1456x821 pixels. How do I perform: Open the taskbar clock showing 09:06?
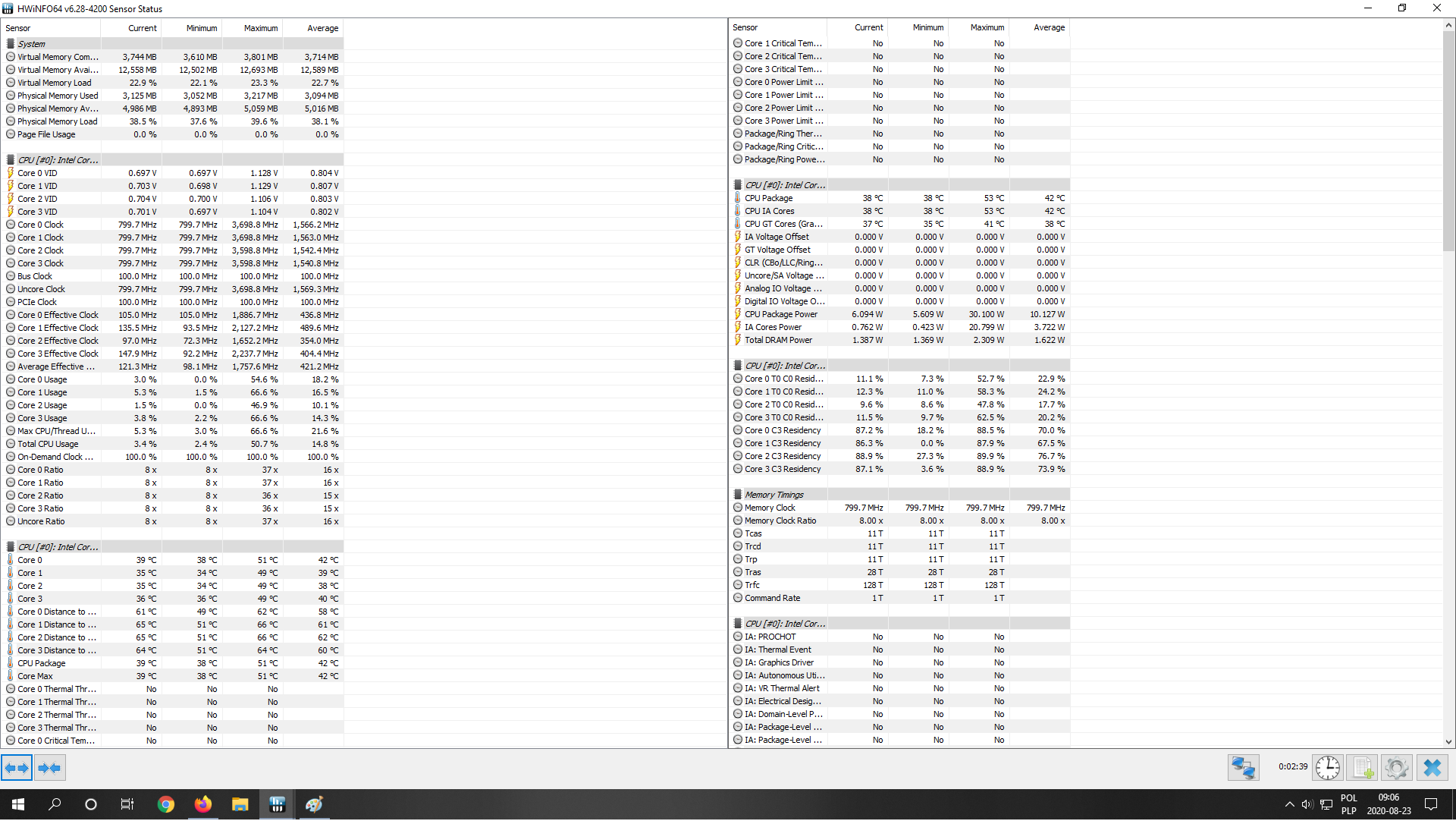pos(1389,805)
